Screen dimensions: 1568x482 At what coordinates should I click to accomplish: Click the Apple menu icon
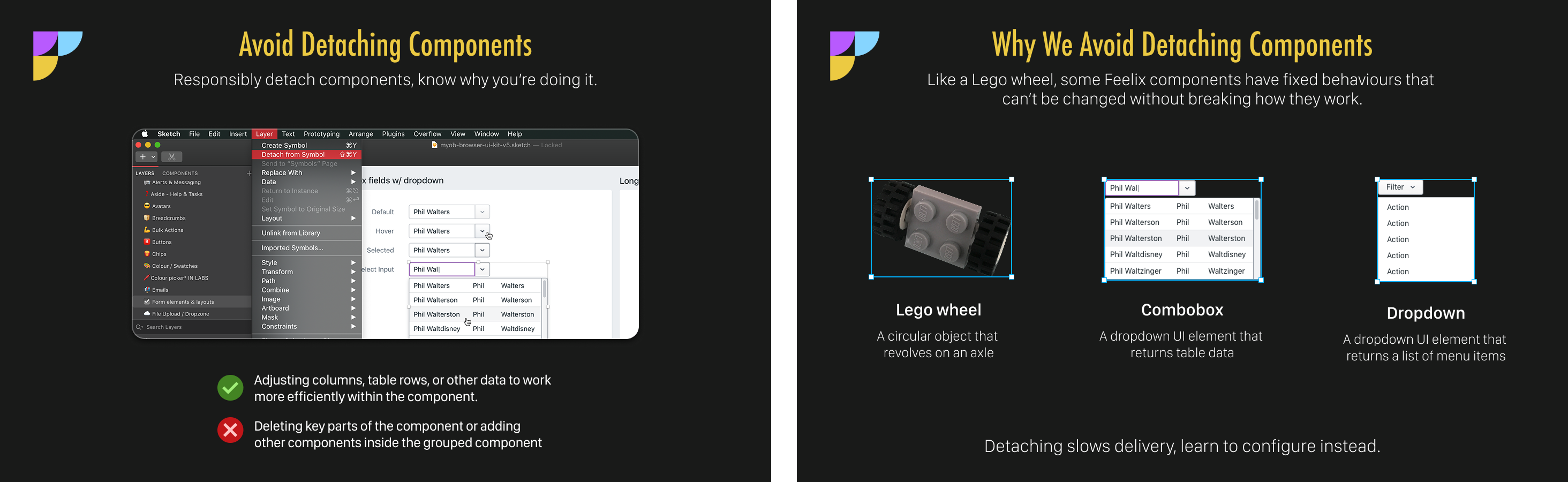[x=145, y=134]
